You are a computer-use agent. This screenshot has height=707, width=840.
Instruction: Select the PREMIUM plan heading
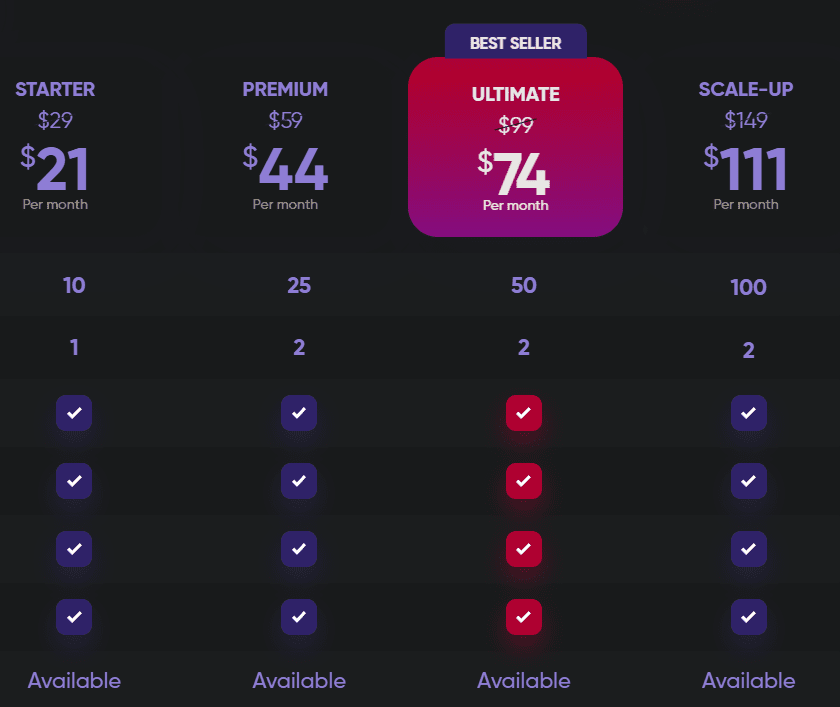pos(285,89)
